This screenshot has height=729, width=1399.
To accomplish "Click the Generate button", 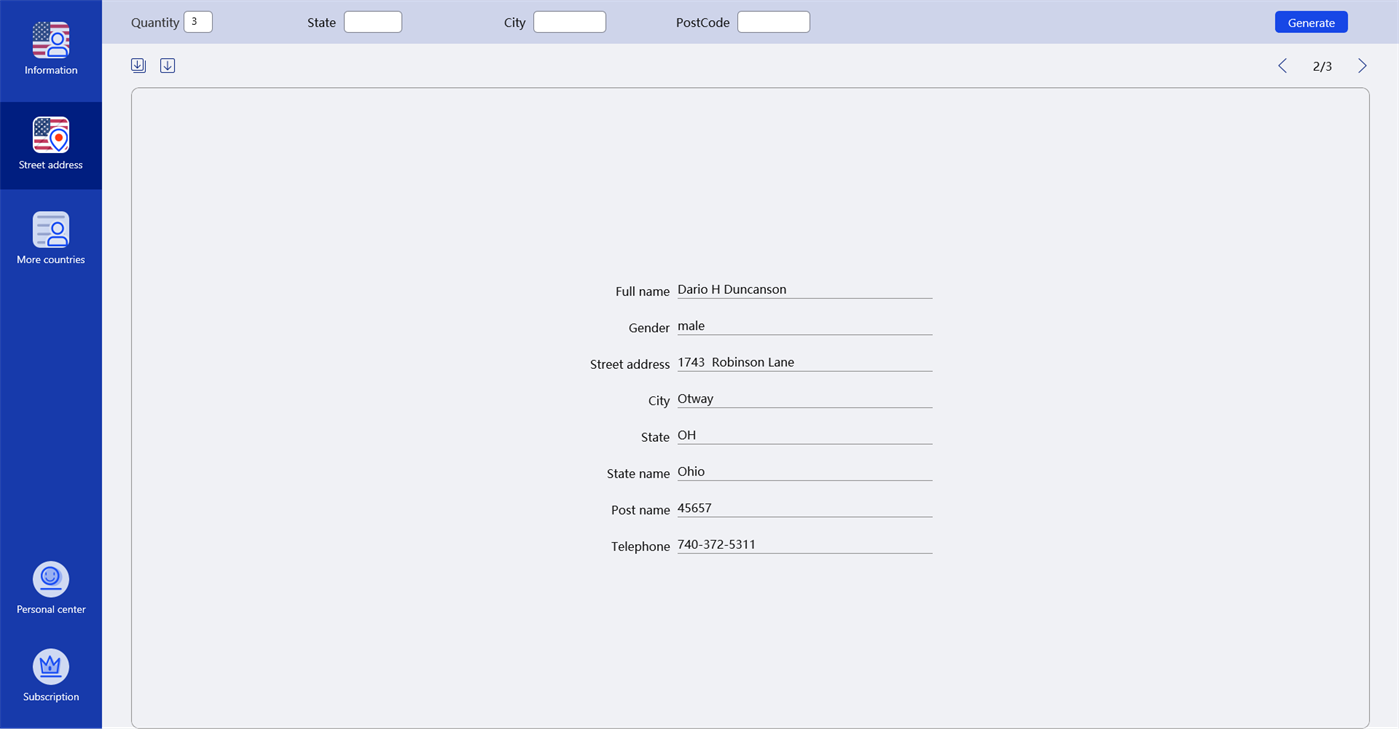I will click(1311, 22).
